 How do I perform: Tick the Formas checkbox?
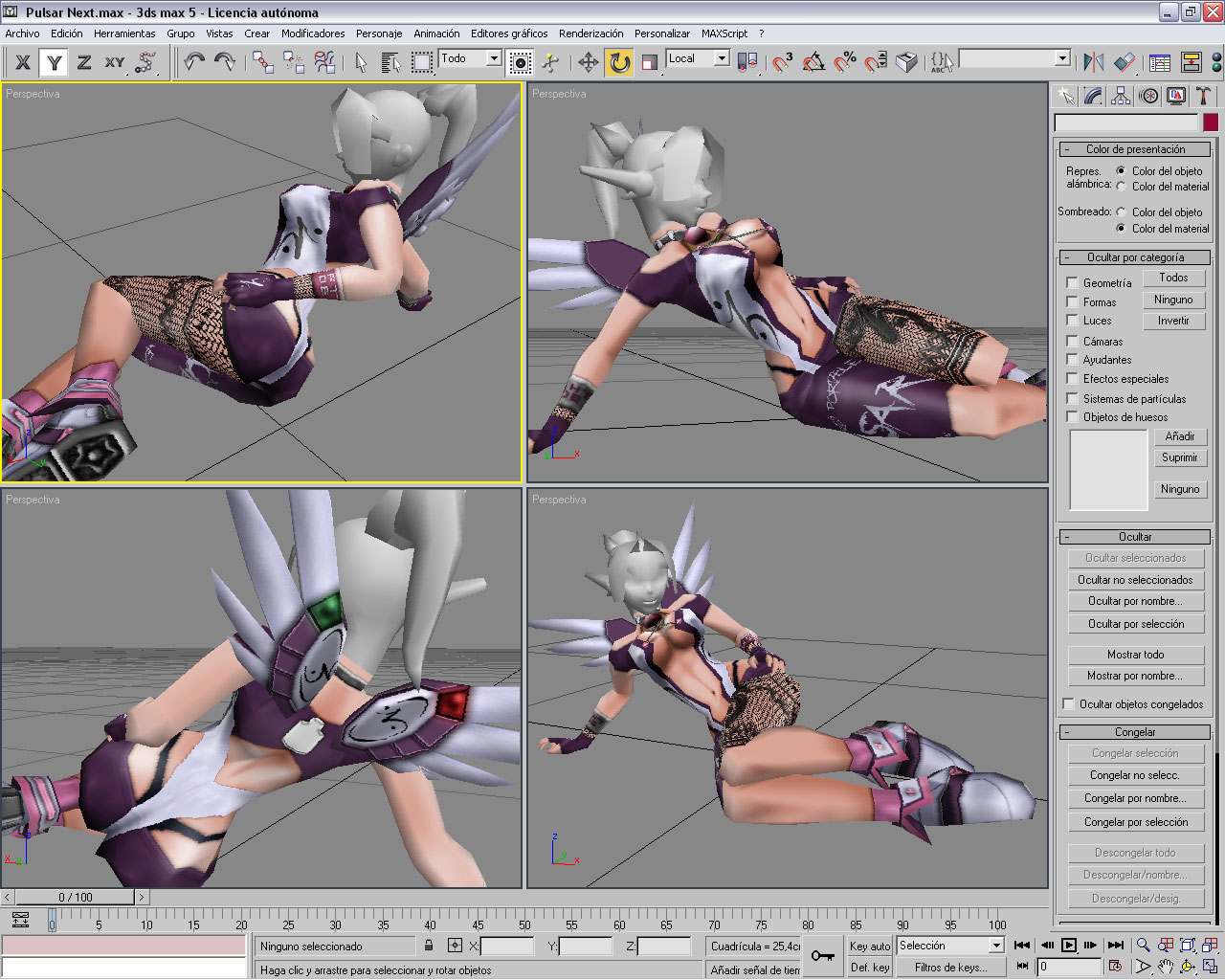[1072, 301]
